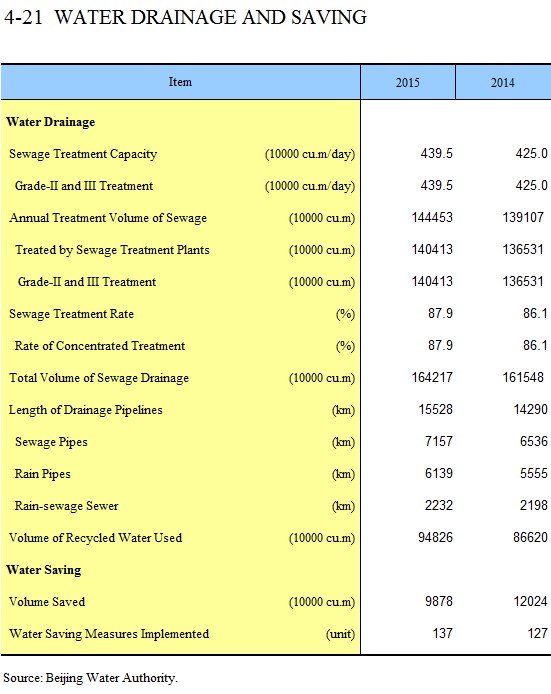Click the Water Saving section heading
551x694 pixels.
pos(43,570)
